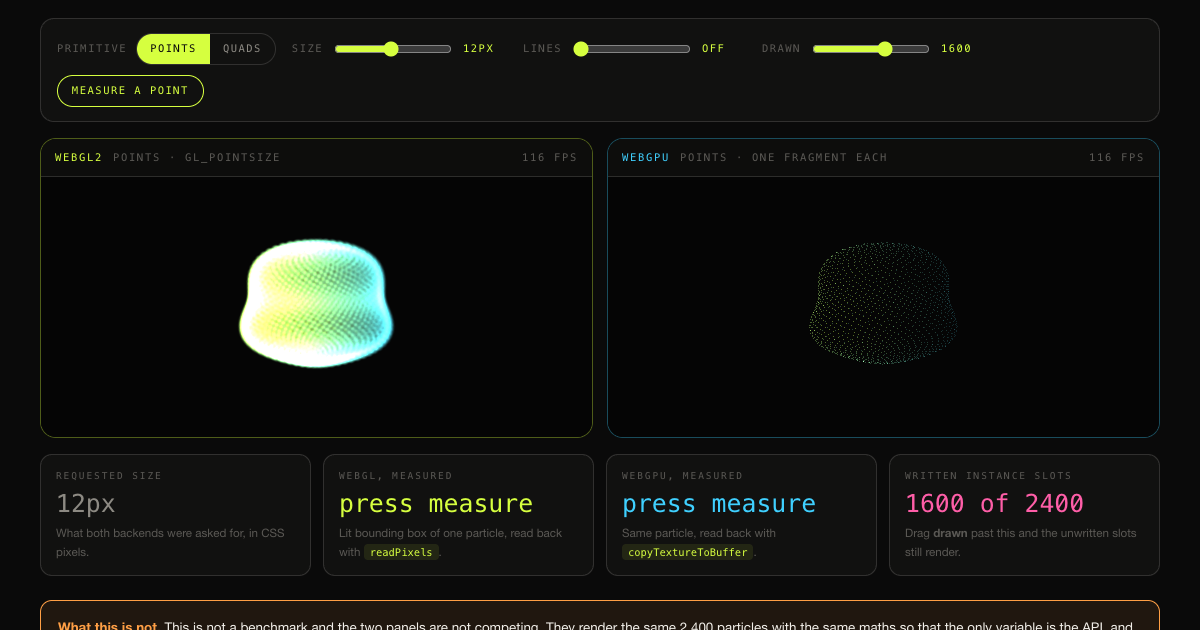Click the WEBGPU panel label
Viewport: 1200px width, 630px height.
click(x=646, y=158)
